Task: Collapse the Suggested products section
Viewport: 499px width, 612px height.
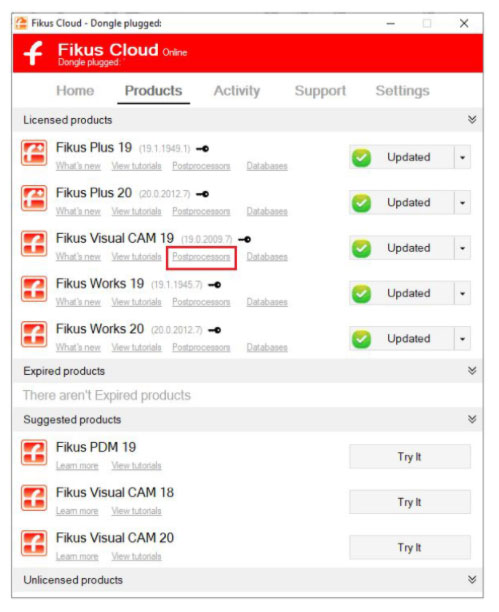Action: point(472,419)
